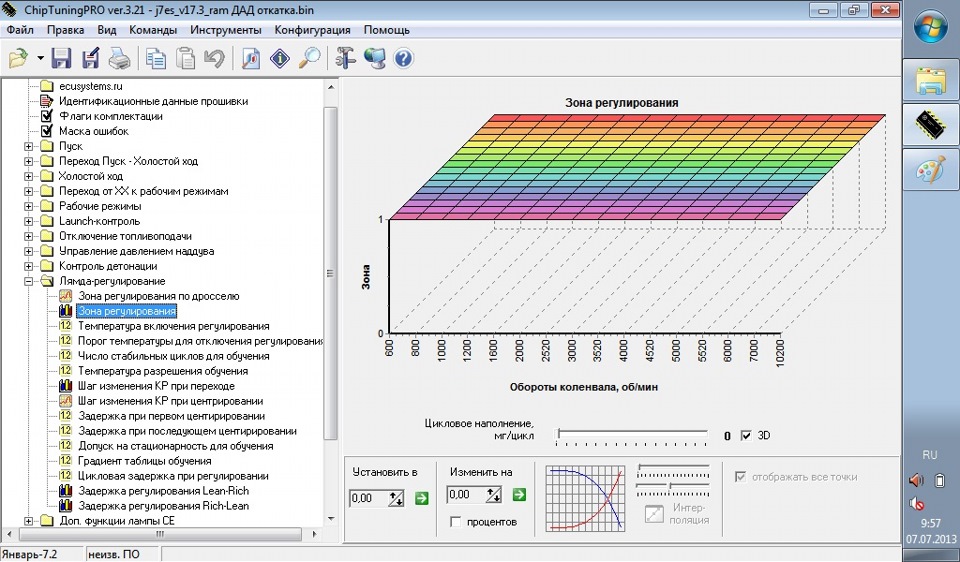Select 'Идентификационные данные прошивки' item

tap(154, 101)
